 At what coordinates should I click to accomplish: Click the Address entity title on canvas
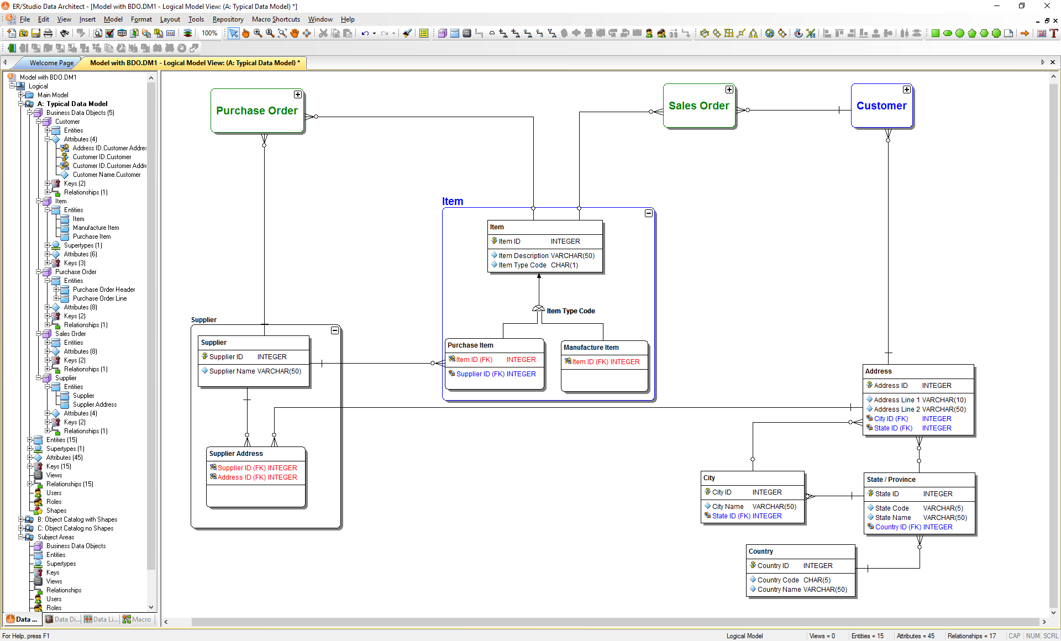pyautogui.click(x=878, y=372)
